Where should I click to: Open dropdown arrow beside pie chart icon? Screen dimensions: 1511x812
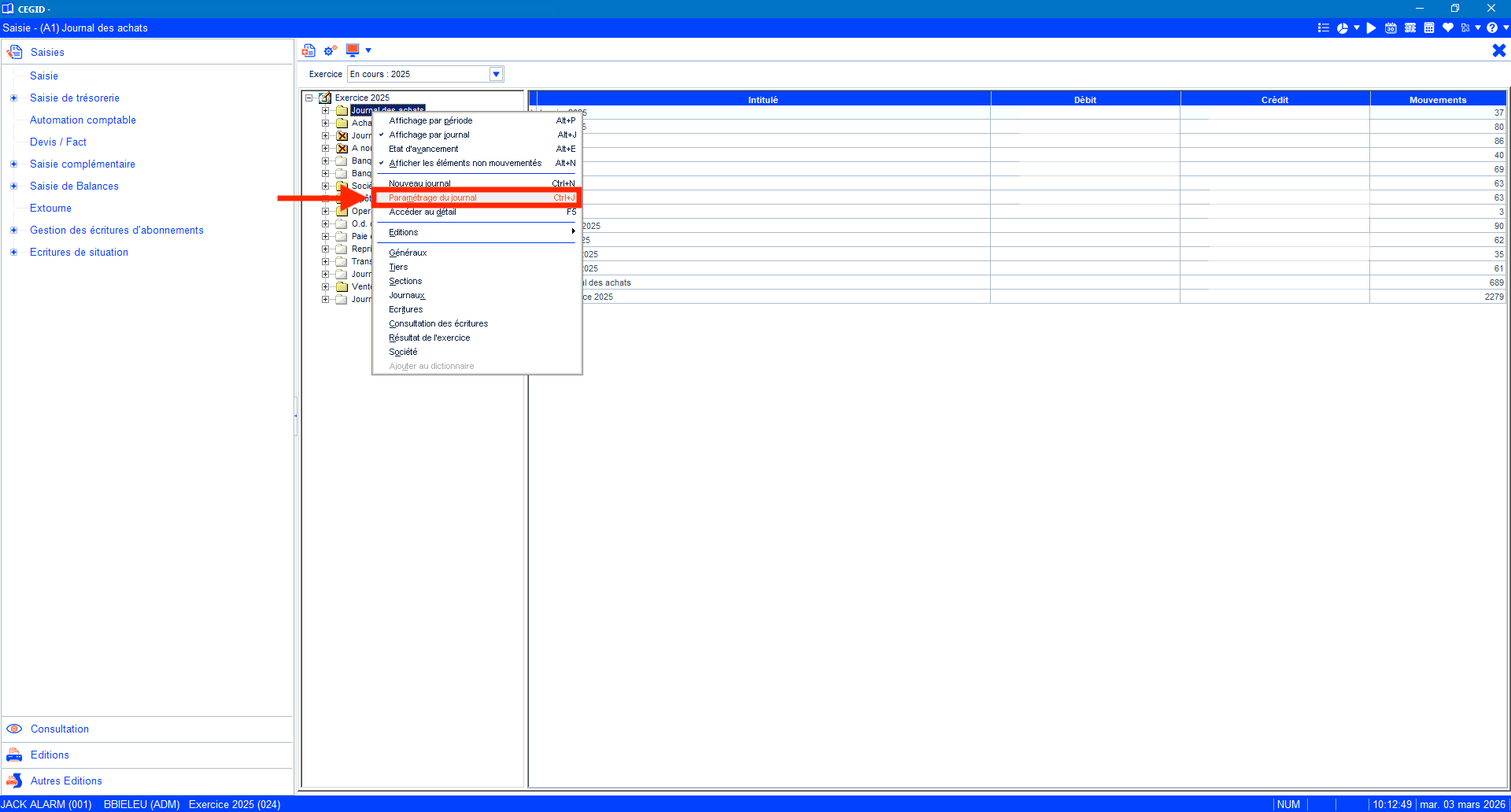tap(1356, 28)
